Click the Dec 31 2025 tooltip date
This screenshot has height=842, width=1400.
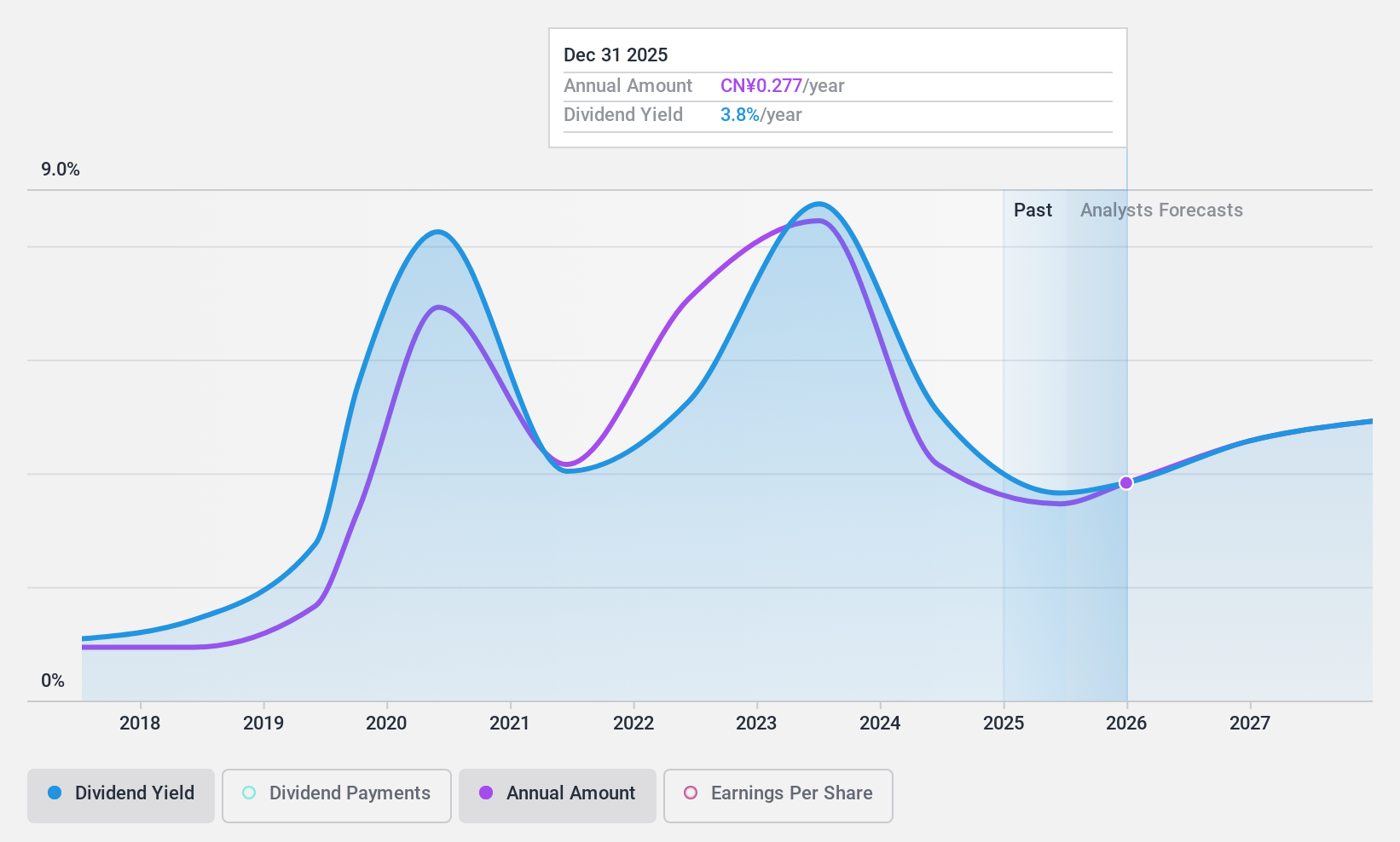pos(616,55)
